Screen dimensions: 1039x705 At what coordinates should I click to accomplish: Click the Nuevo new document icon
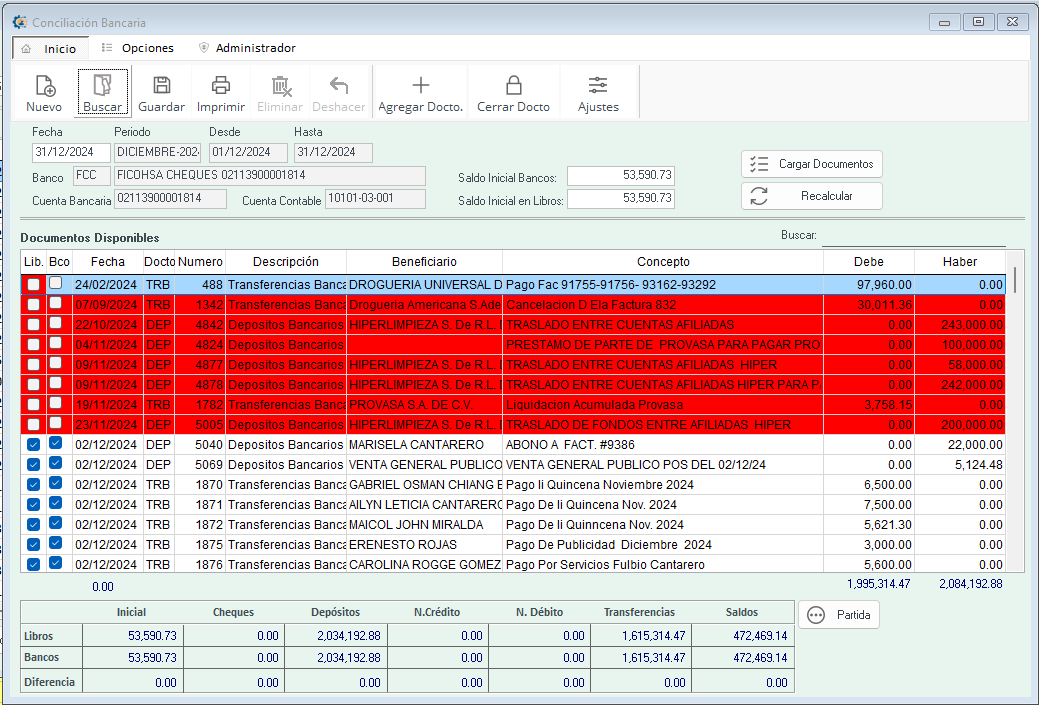tap(44, 87)
